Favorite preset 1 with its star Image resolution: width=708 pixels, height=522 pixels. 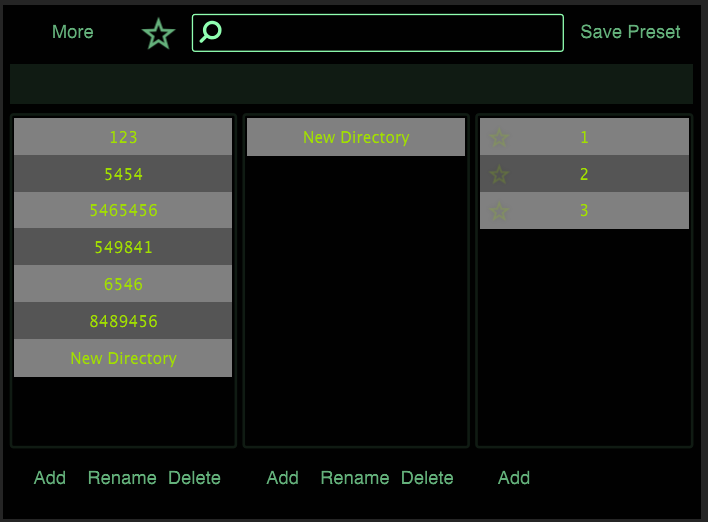point(499,137)
